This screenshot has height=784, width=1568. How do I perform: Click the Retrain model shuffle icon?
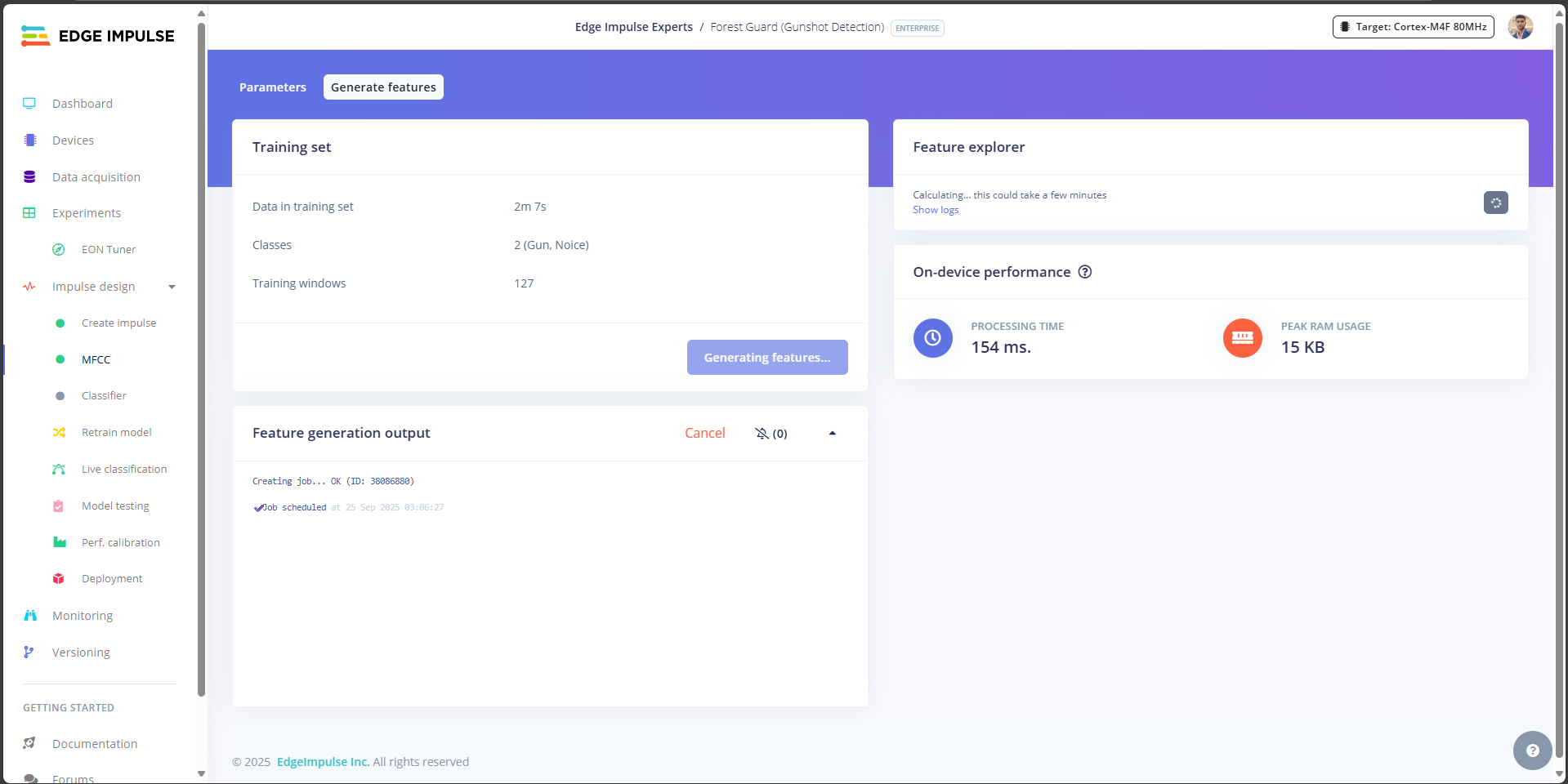click(59, 433)
